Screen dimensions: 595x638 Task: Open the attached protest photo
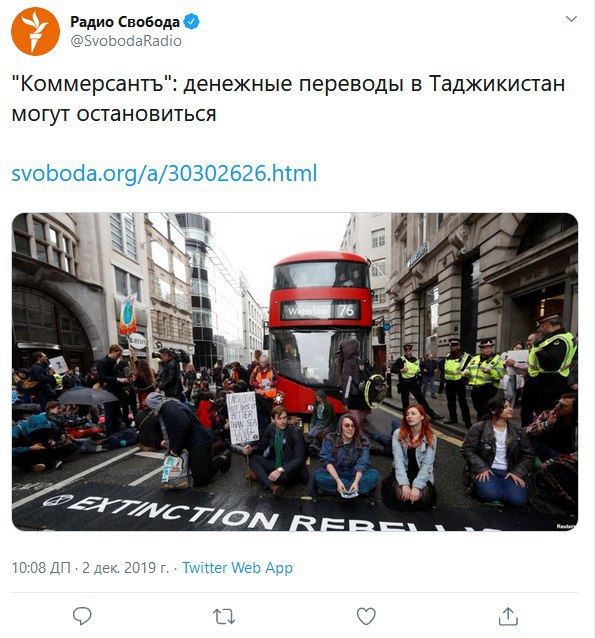click(x=295, y=371)
